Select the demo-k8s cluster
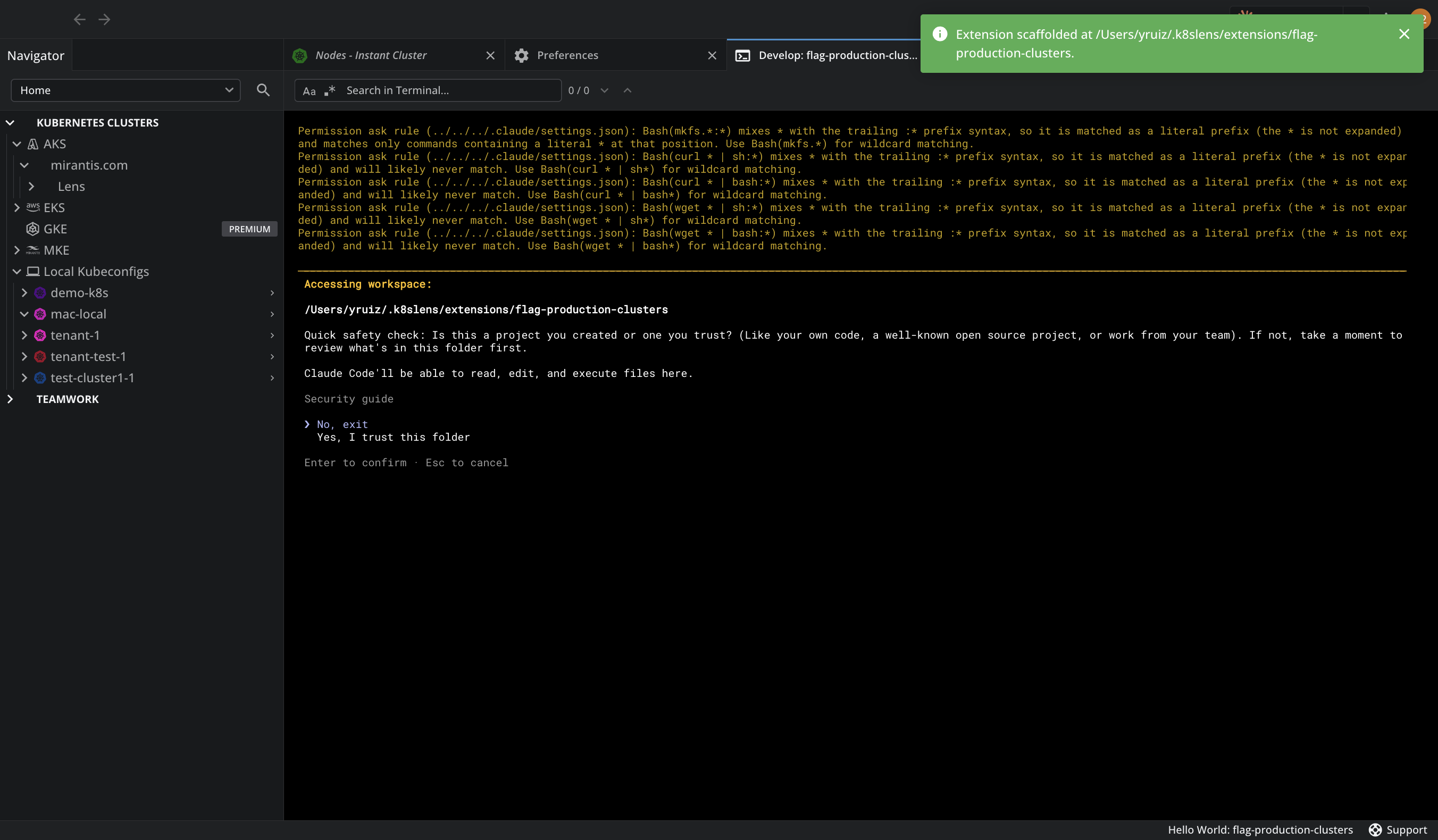 coord(79,293)
